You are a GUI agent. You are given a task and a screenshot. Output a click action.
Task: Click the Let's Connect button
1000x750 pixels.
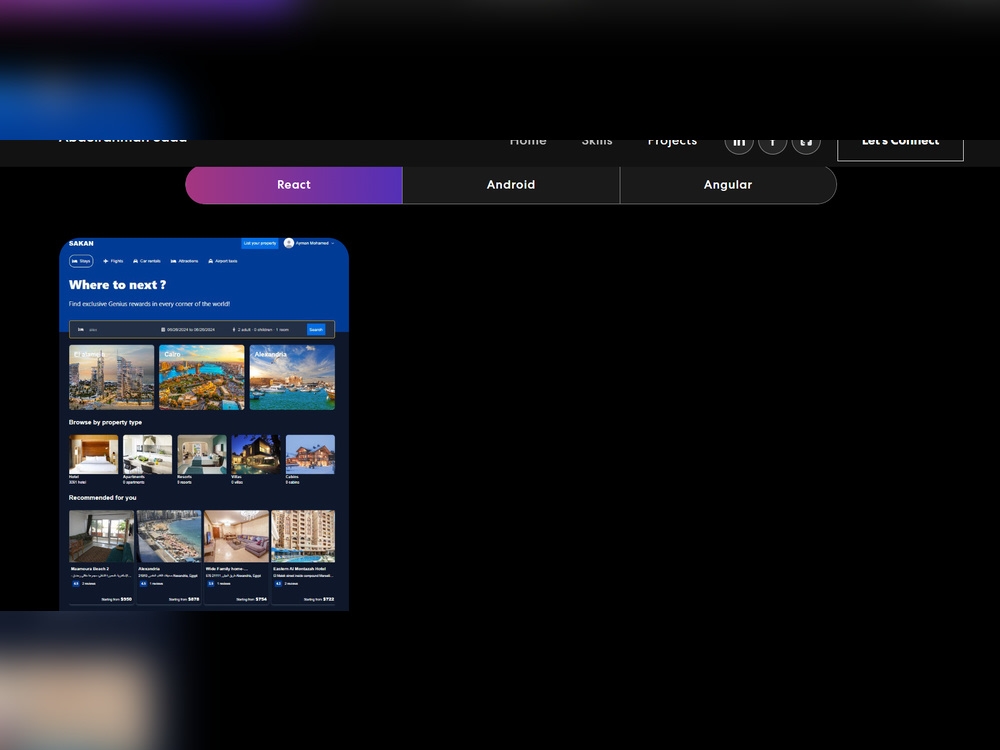(x=900, y=150)
